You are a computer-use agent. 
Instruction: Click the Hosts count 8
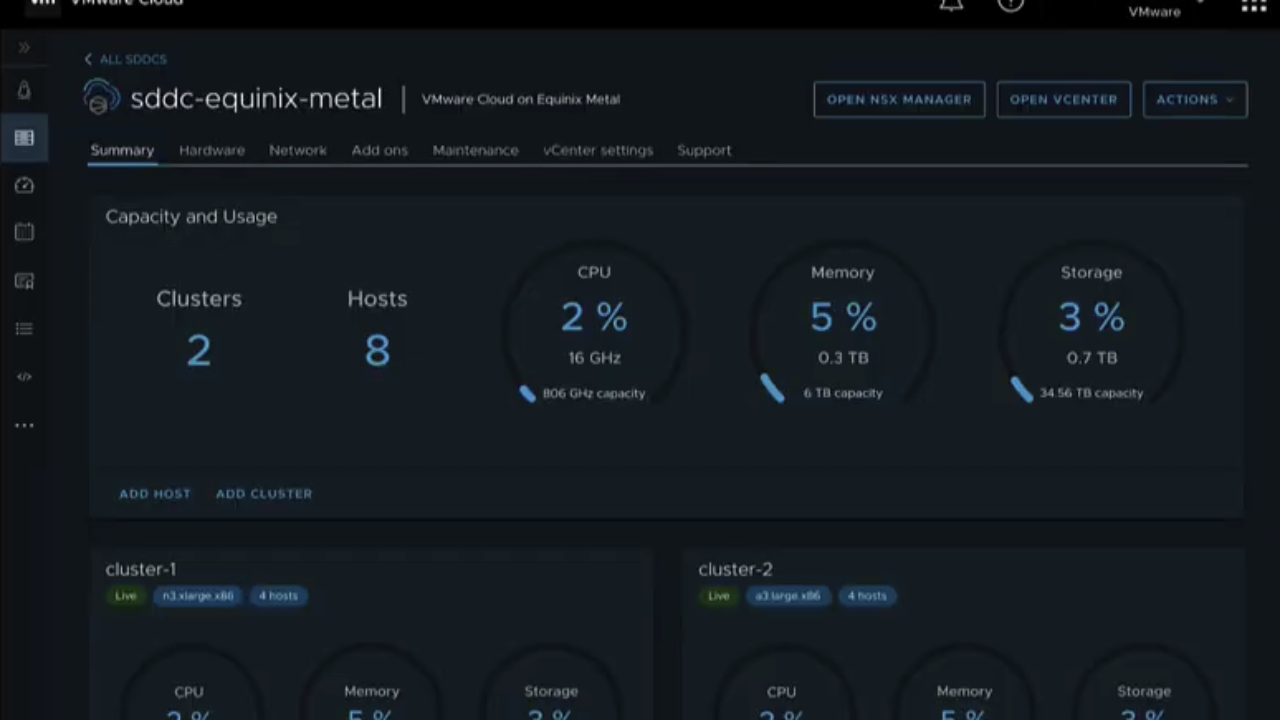point(377,350)
